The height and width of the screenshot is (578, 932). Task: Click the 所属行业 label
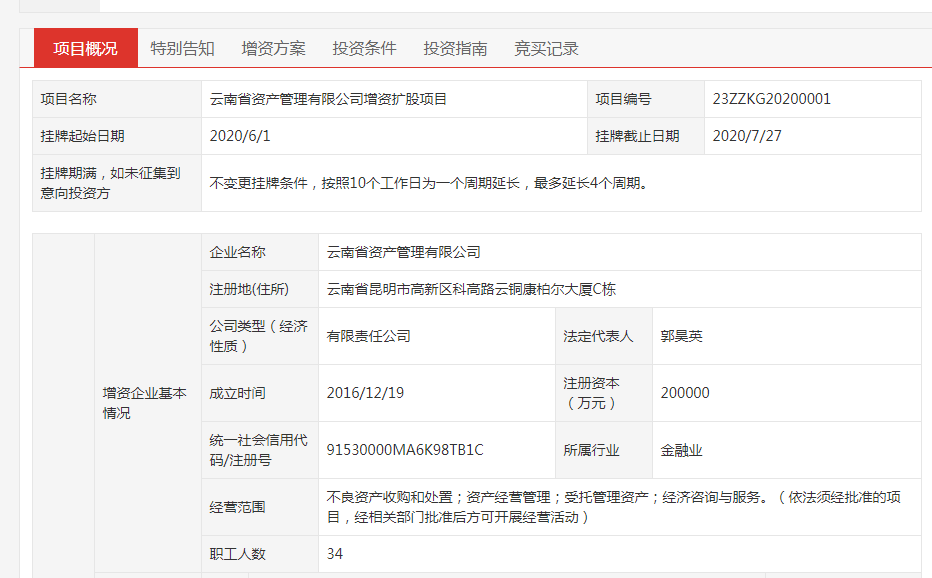pos(591,450)
